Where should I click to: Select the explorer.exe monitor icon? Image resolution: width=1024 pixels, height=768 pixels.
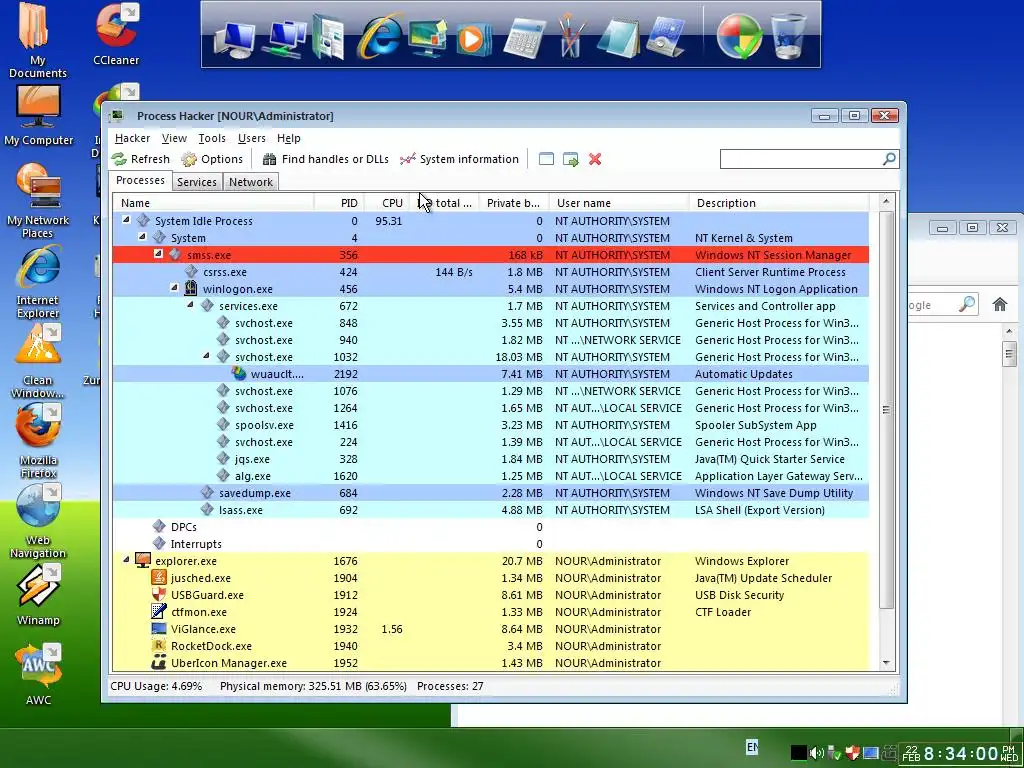pyautogui.click(x=143, y=560)
